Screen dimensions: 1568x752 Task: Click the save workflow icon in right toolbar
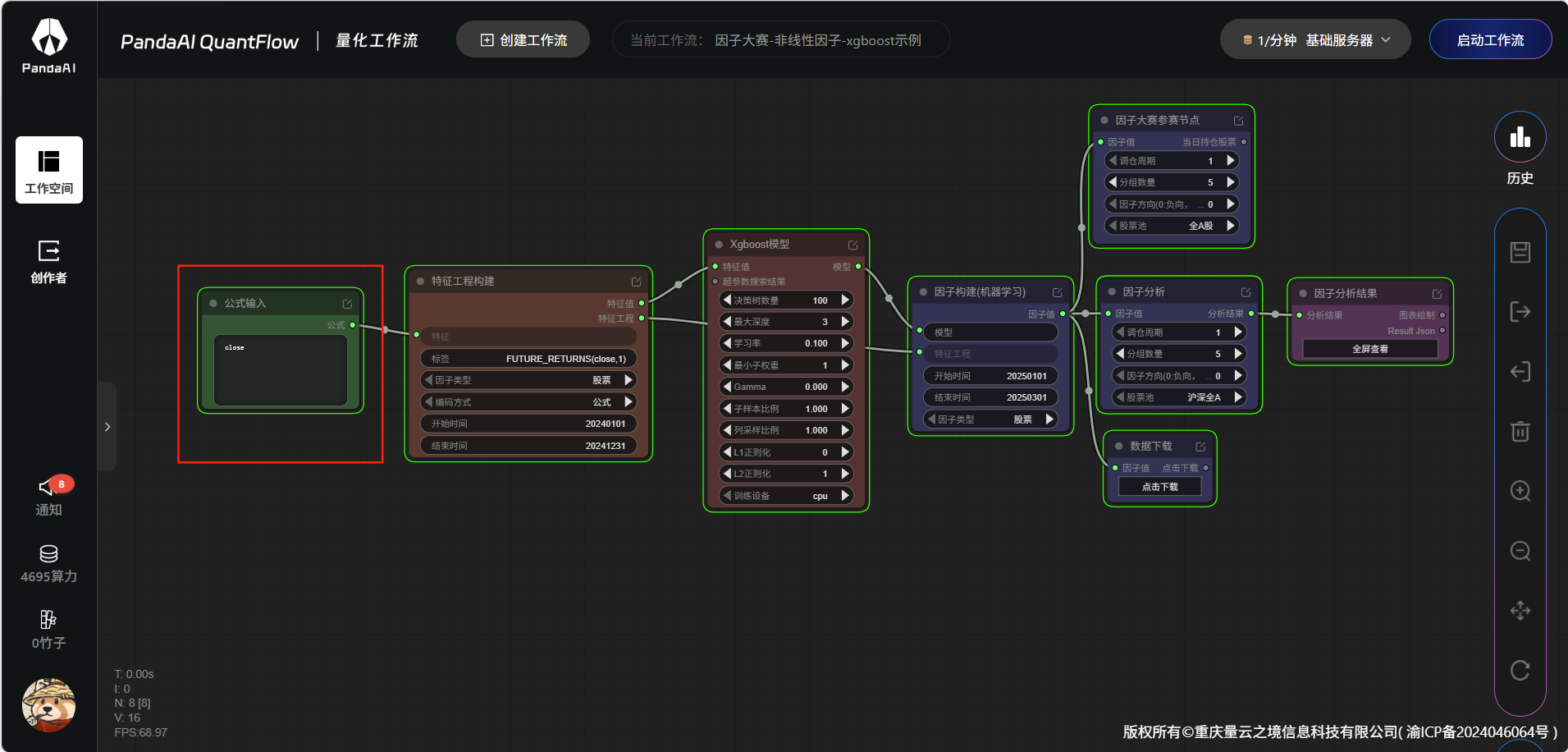pos(1520,252)
